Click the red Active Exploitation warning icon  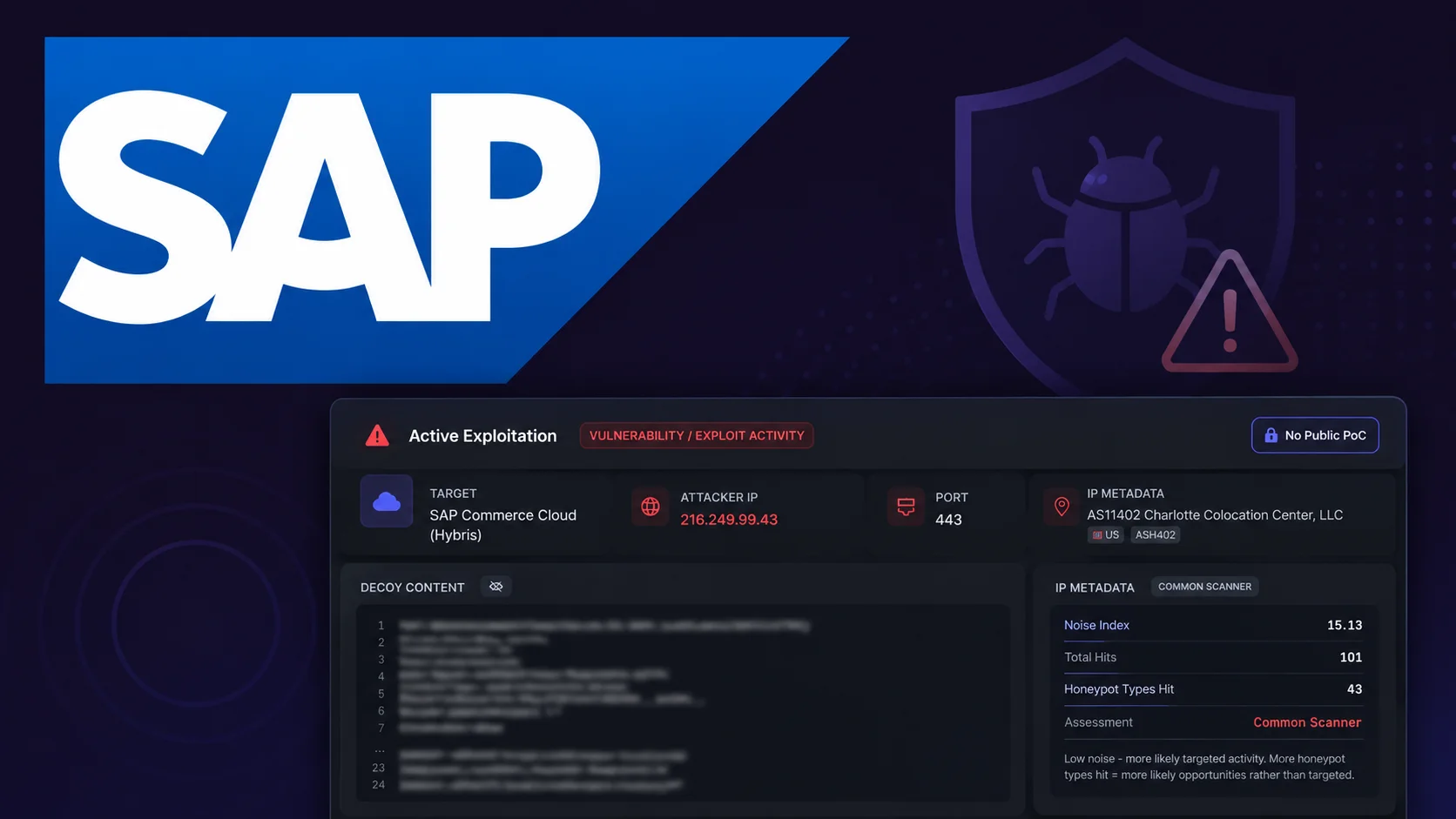[377, 435]
